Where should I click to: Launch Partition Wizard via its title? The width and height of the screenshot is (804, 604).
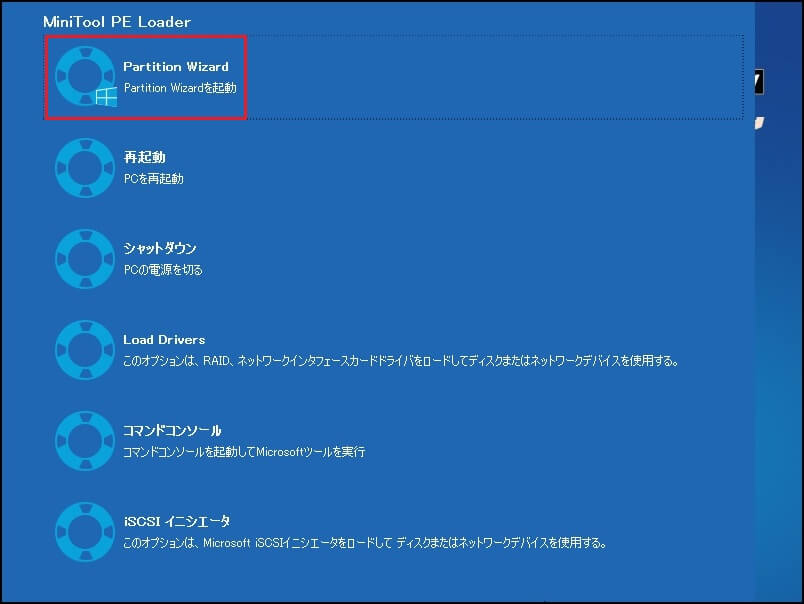(176, 67)
